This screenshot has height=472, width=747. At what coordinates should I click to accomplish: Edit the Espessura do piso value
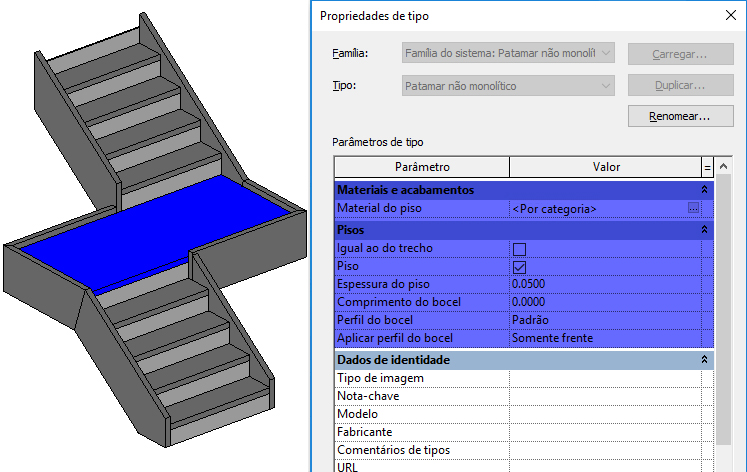[605, 285]
